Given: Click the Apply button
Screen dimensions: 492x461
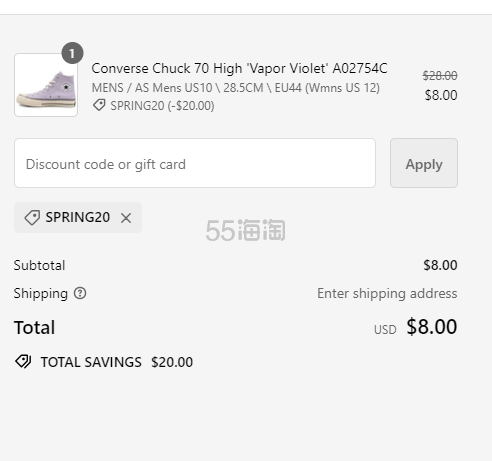Looking at the screenshot, I should [x=424, y=163].
